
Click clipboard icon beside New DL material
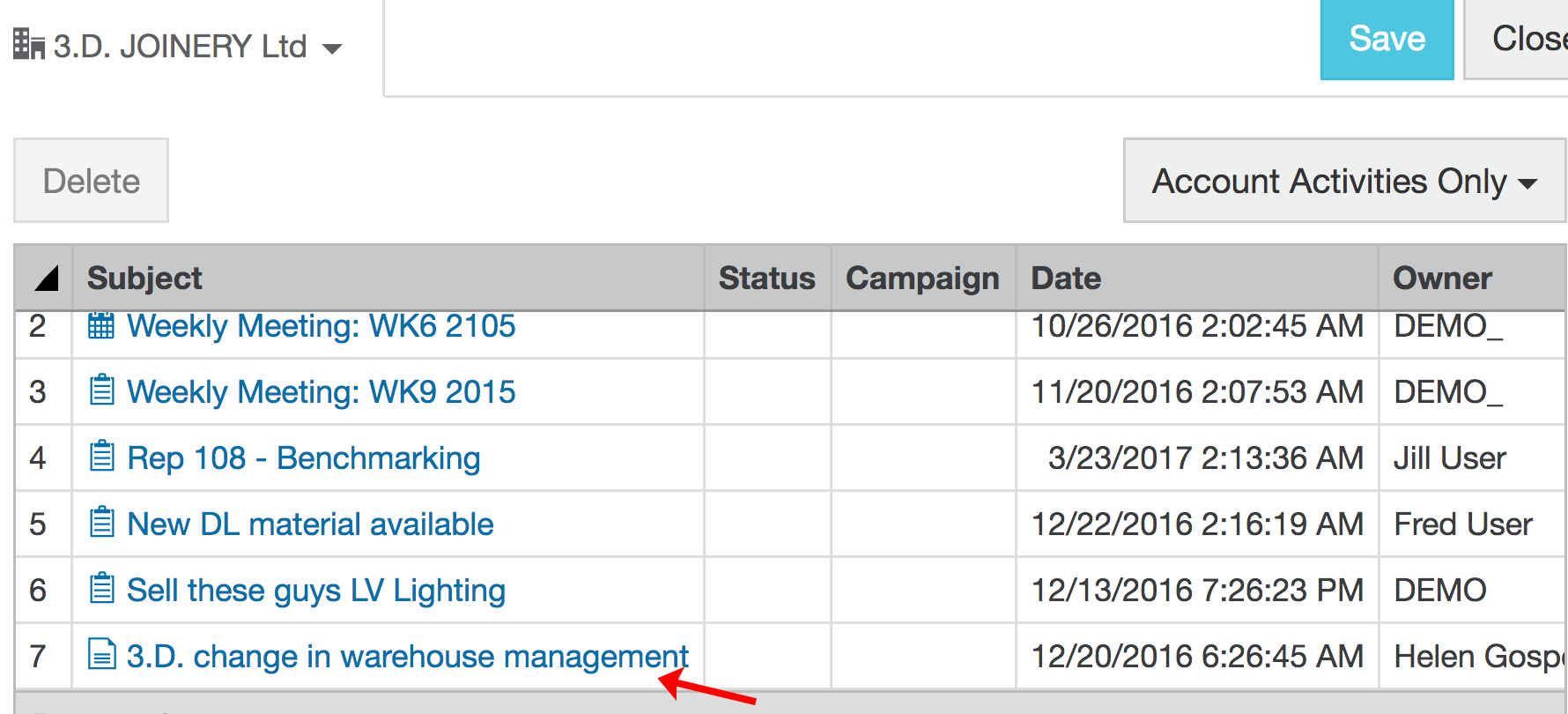102,523
